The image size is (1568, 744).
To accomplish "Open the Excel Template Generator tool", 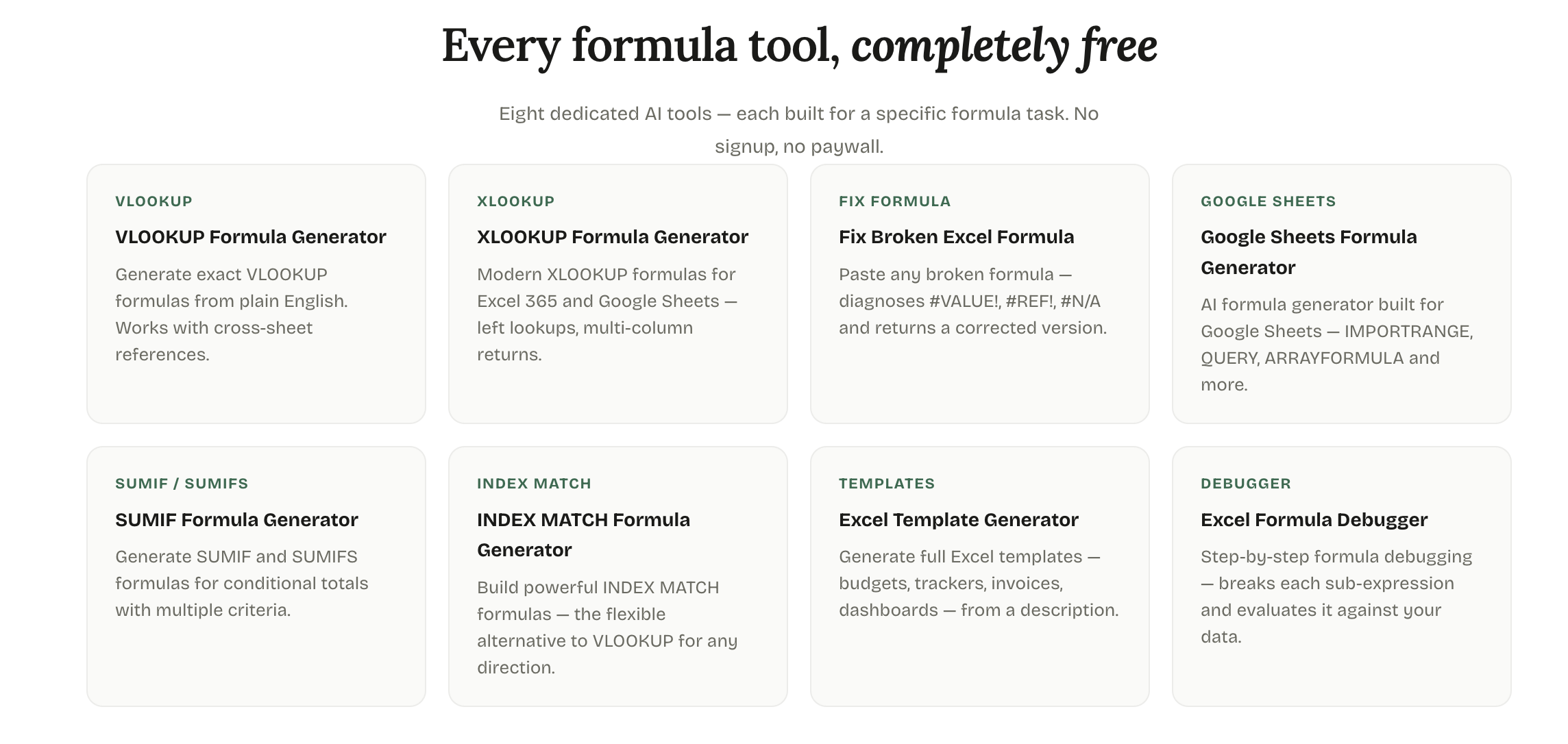I will coord(959,519).
